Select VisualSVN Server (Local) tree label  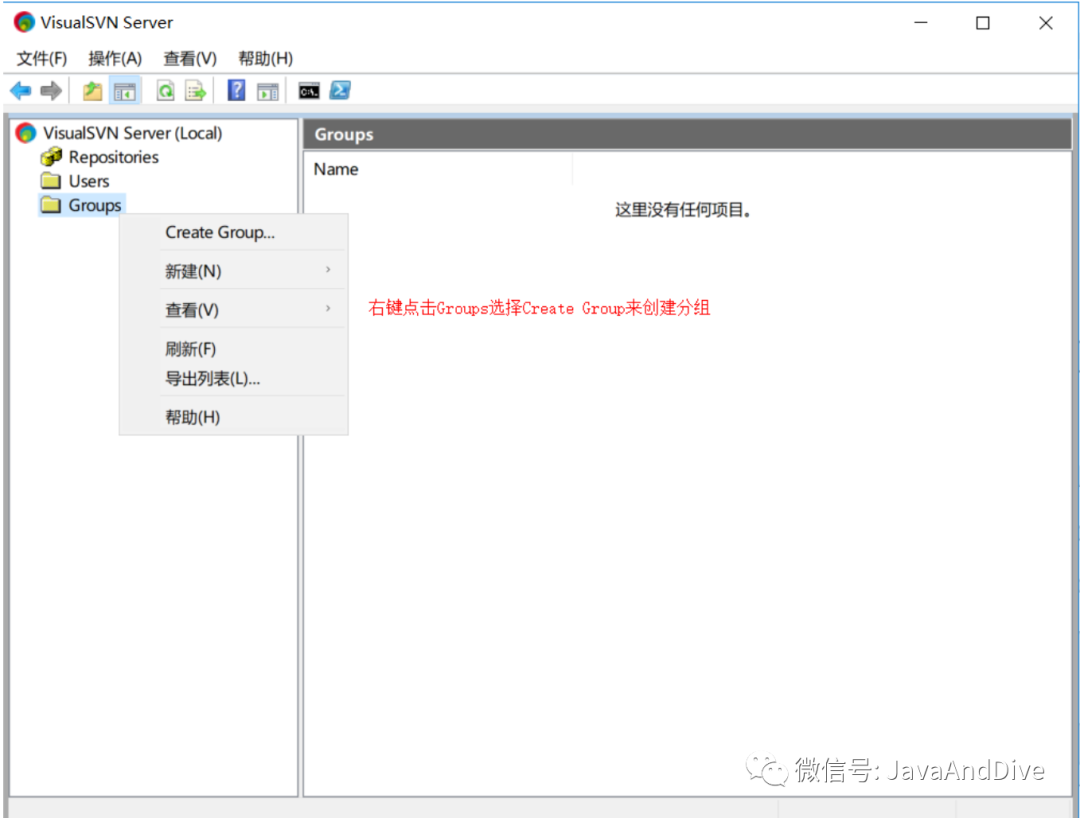click(132, 133)
